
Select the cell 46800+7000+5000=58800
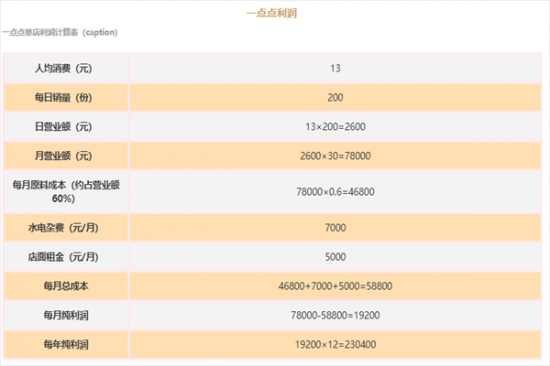point(335,286)
